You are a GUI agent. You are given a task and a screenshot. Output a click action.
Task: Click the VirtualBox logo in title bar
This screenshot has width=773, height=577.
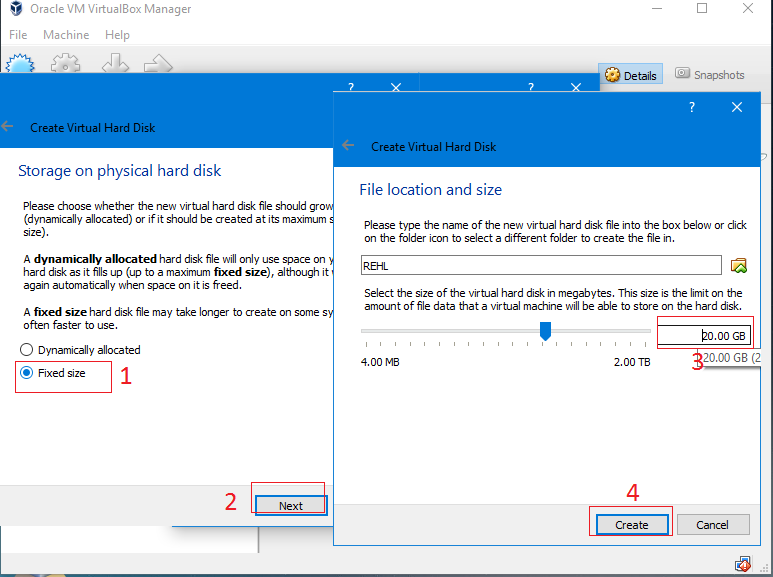[16, 8]
